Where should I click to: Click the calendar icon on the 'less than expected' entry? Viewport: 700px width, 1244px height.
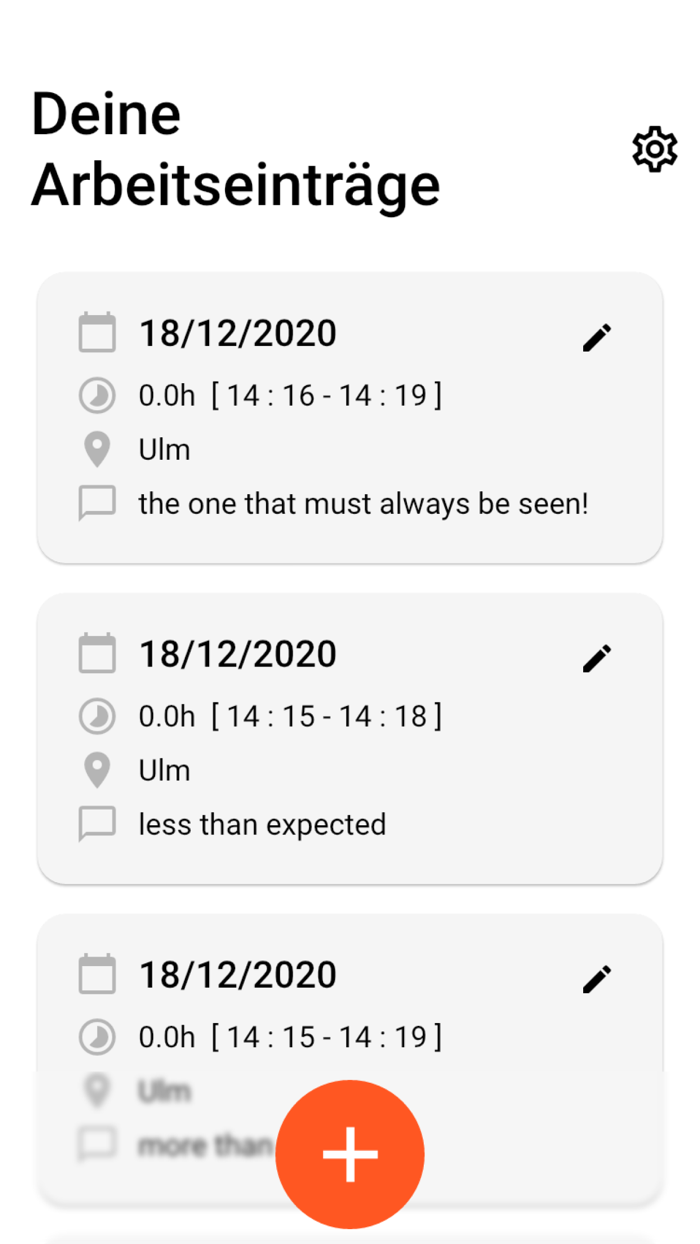[x=97, y=653]
